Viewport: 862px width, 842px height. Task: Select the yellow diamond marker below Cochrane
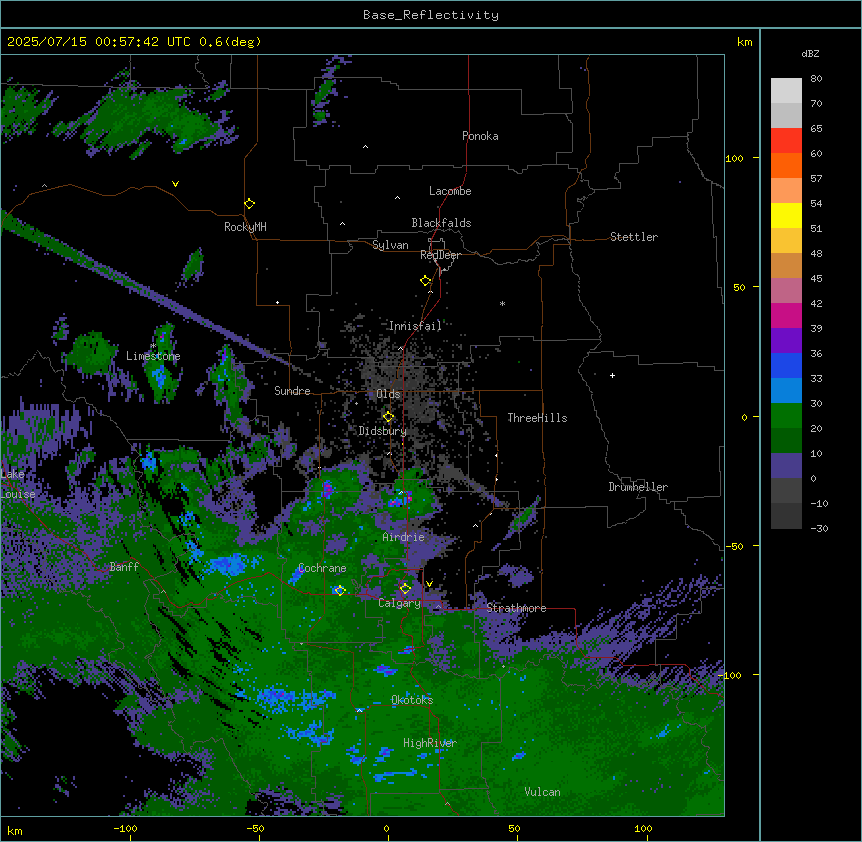tap(340, 590)
